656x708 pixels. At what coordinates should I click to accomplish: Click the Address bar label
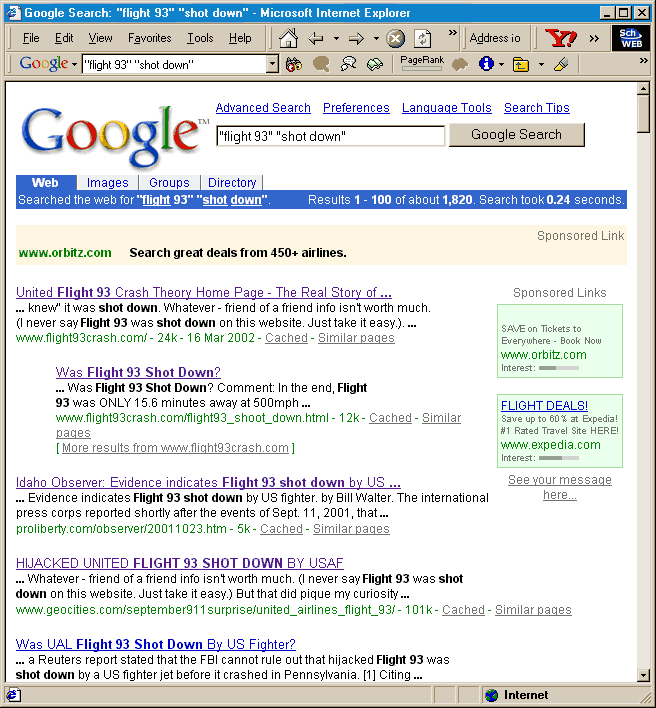495,38
